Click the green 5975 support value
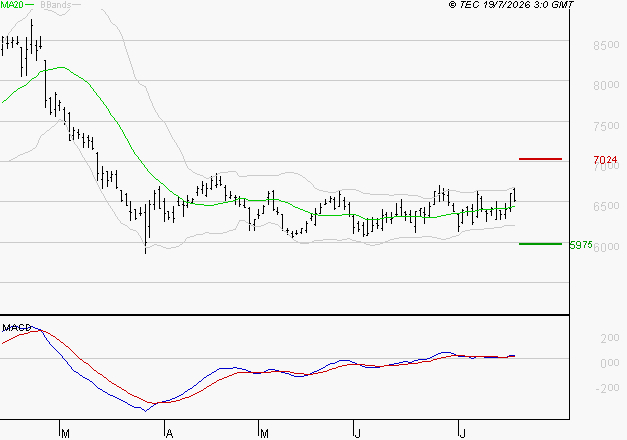This screenshot has width=627, height=440. 581,245
